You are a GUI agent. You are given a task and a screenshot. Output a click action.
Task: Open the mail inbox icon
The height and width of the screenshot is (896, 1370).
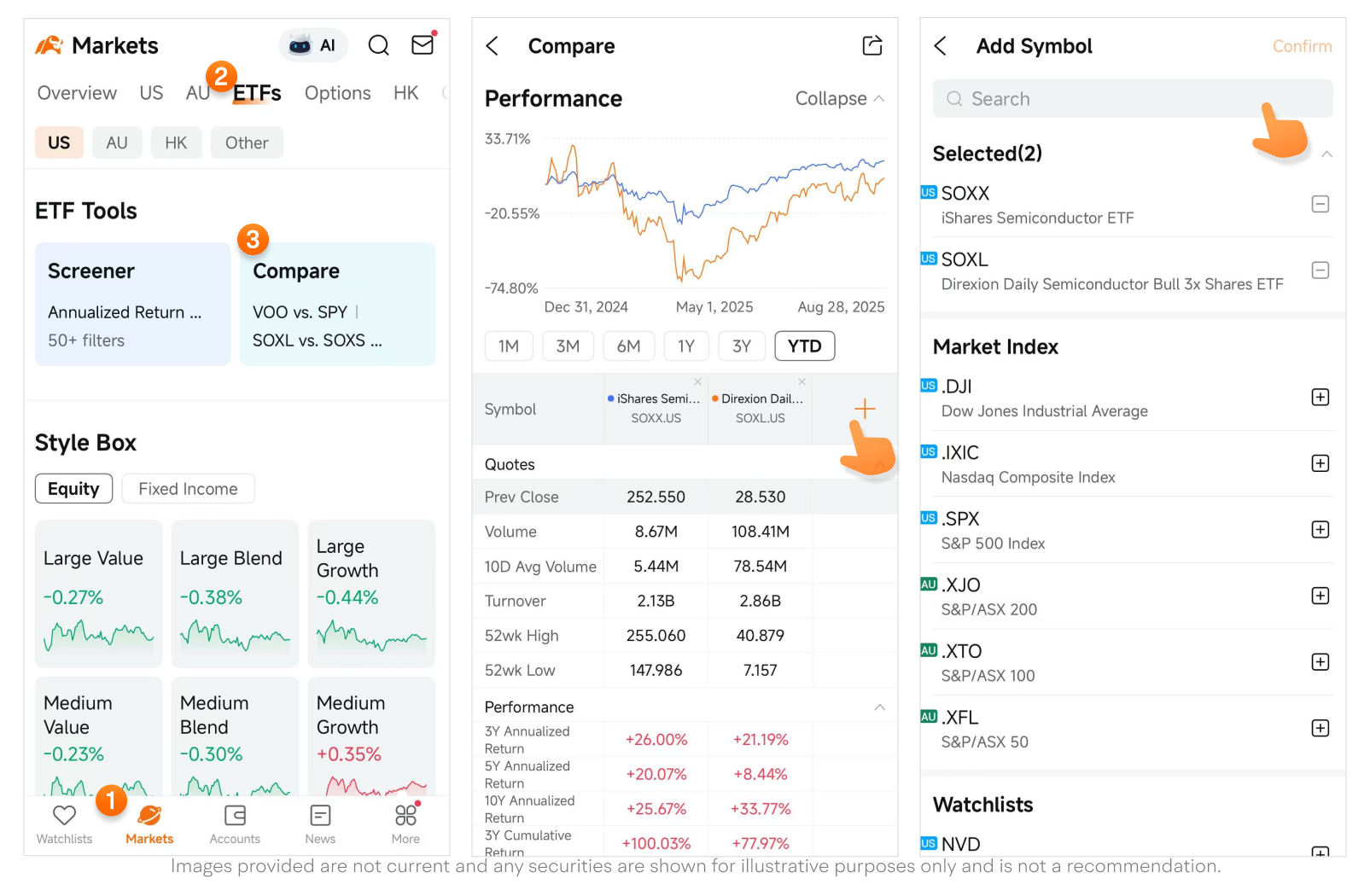423,45
